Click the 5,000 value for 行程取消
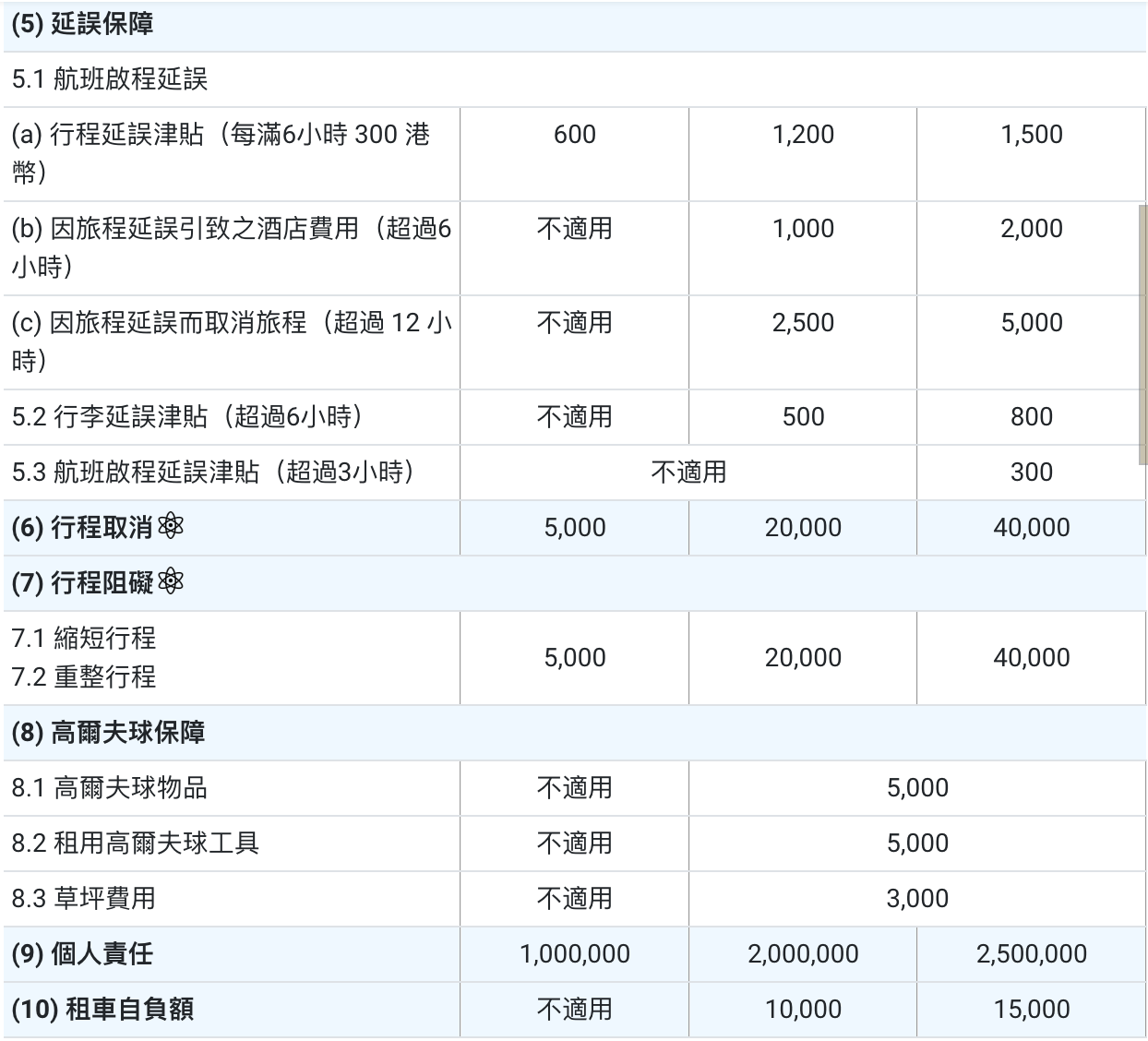This screenshot has height=1041, width=1148. pyautogui.click(x=575, y=528)
